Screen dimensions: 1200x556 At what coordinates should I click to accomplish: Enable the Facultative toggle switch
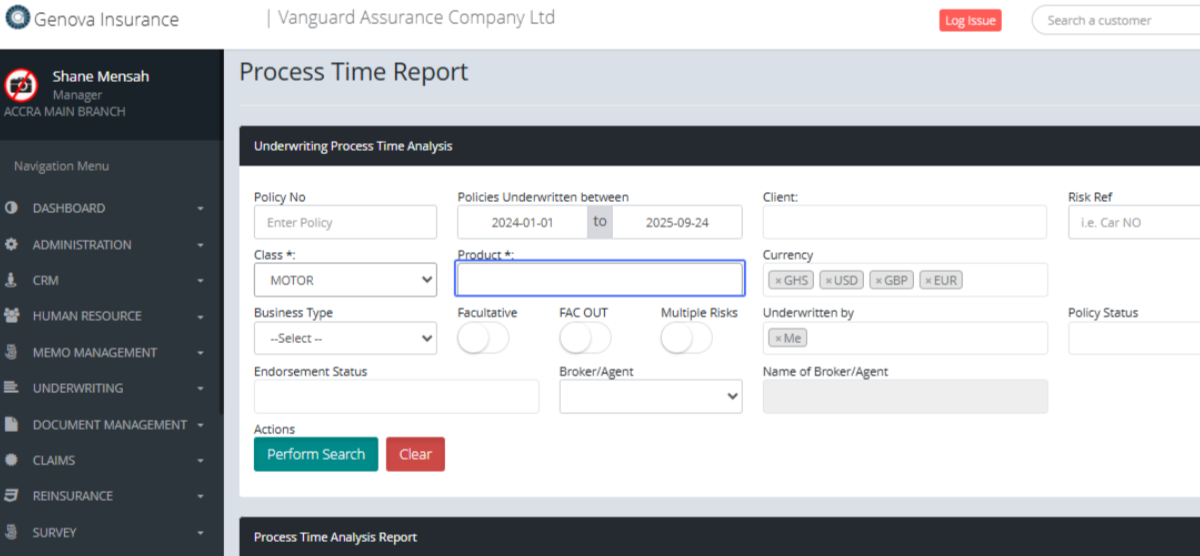pos(483,339)
